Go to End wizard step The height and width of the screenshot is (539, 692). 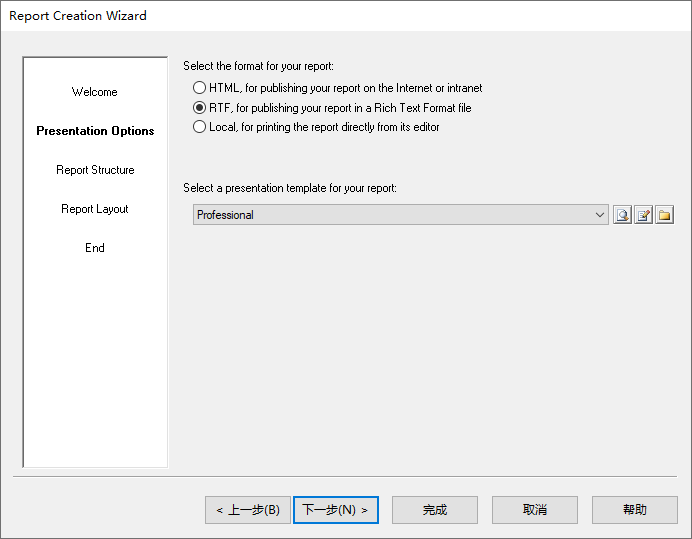(x=95, y=248)
